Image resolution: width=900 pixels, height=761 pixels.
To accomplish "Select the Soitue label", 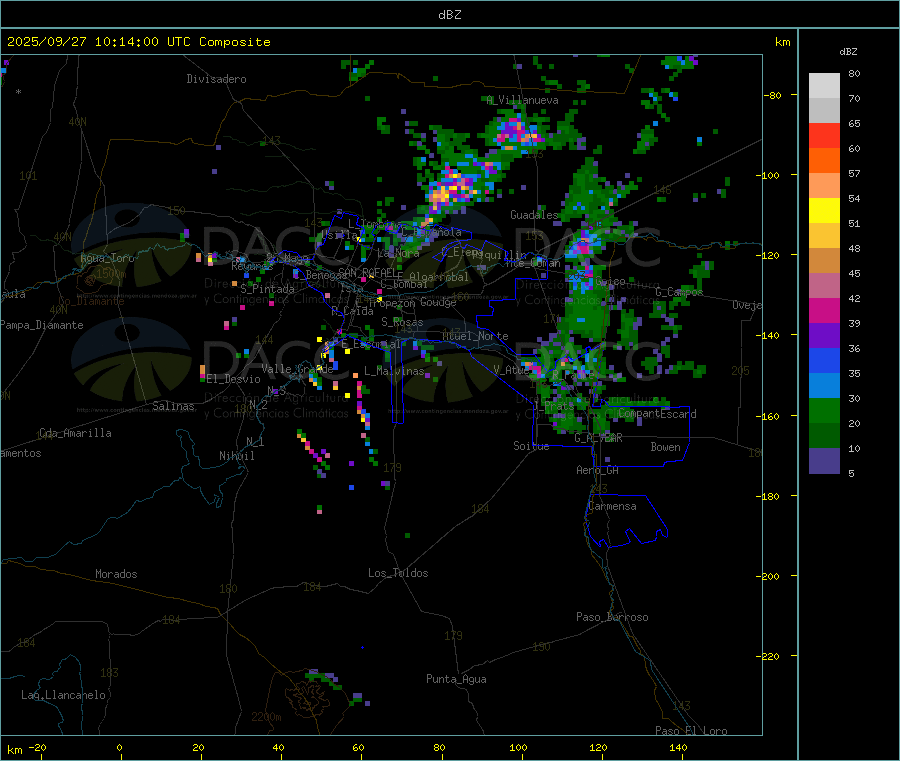I will 531,446.
